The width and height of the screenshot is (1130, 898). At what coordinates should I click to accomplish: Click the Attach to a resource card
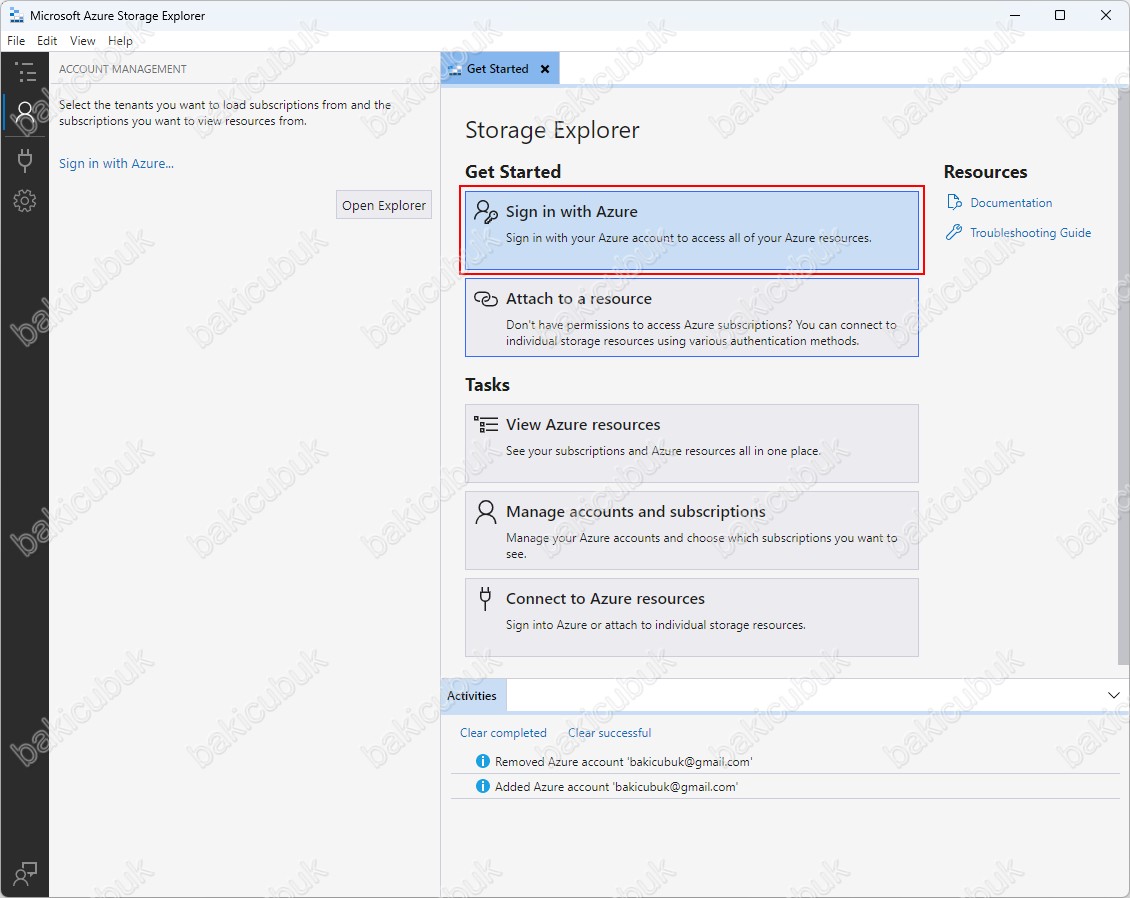point(691,317)
